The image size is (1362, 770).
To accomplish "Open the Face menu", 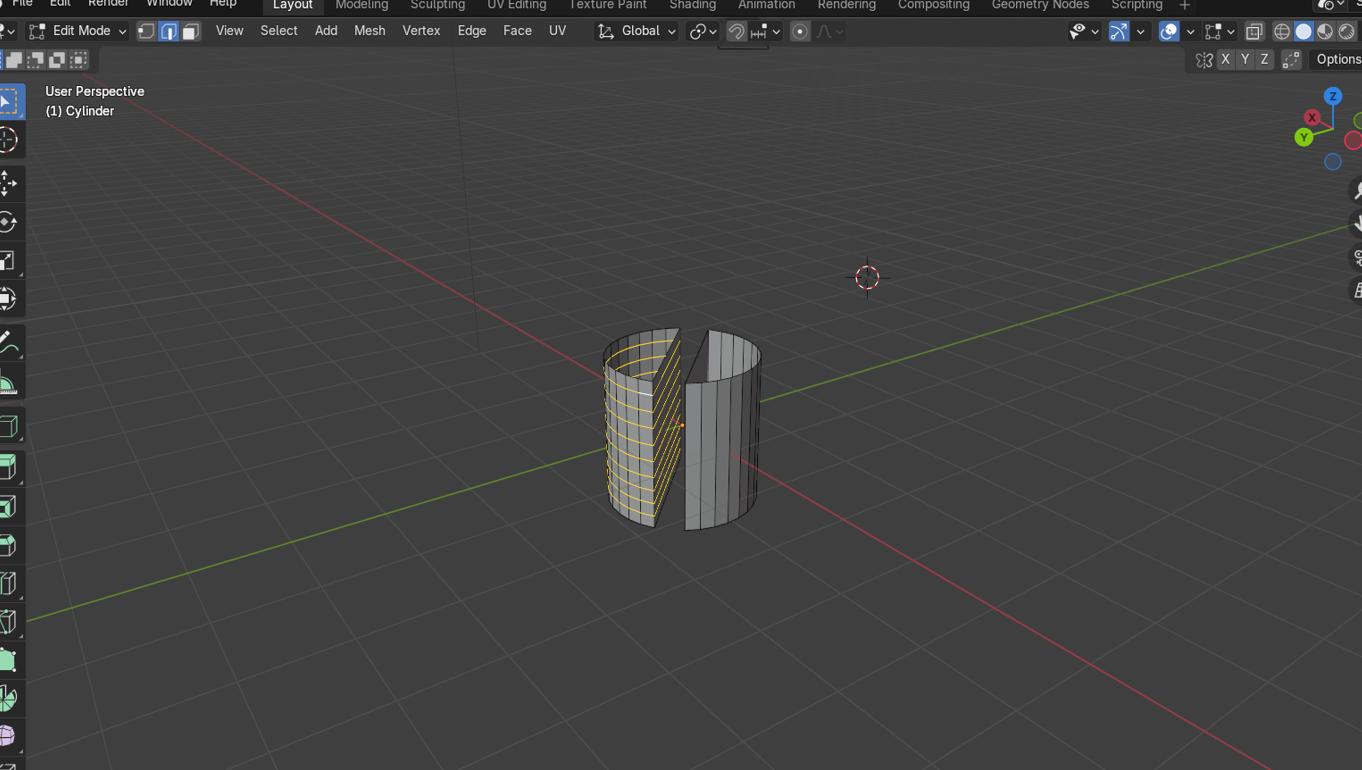I will (517, 31).
